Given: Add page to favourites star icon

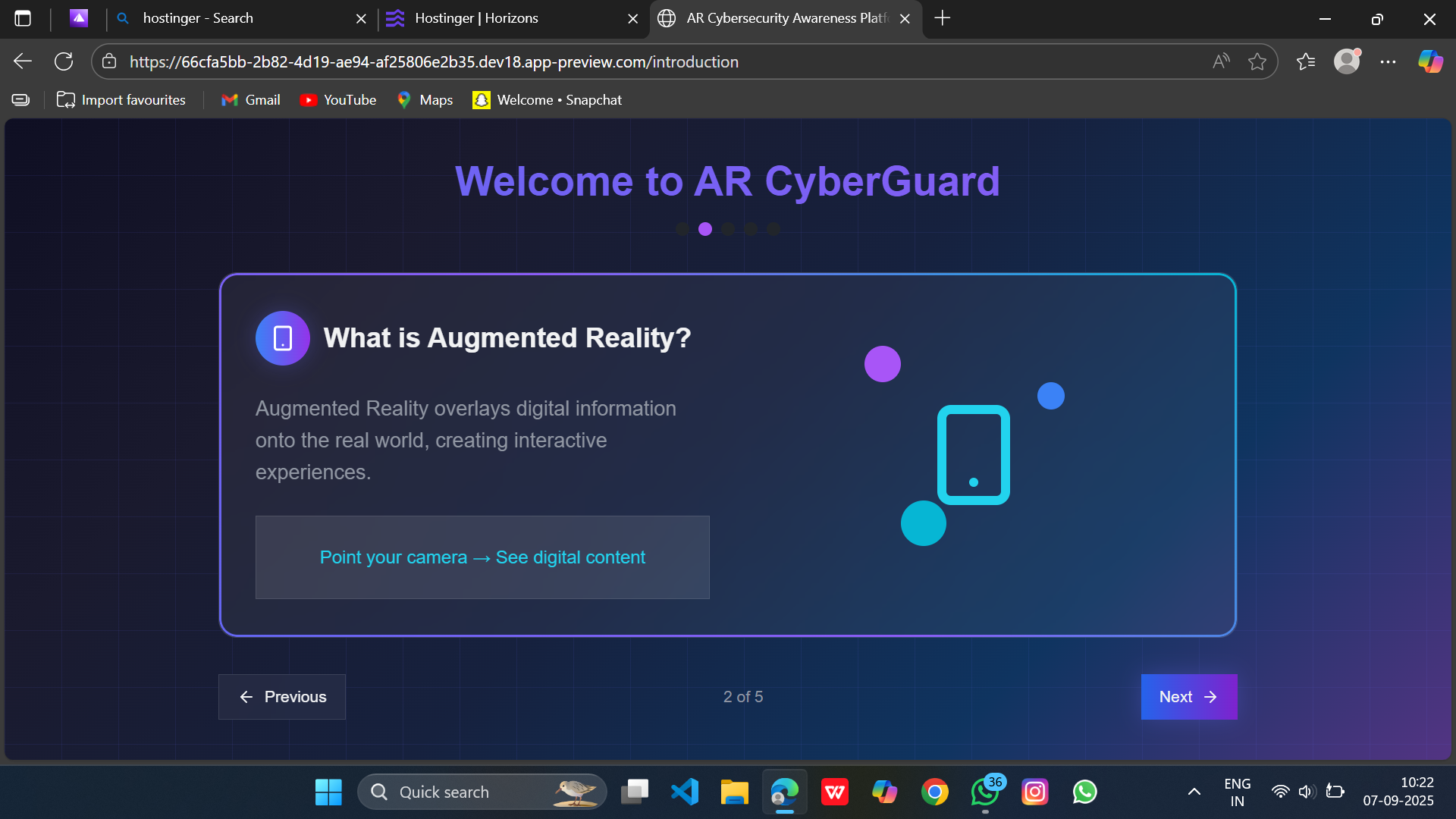Looking at the screenshot, I should [x=1257, y=61].
